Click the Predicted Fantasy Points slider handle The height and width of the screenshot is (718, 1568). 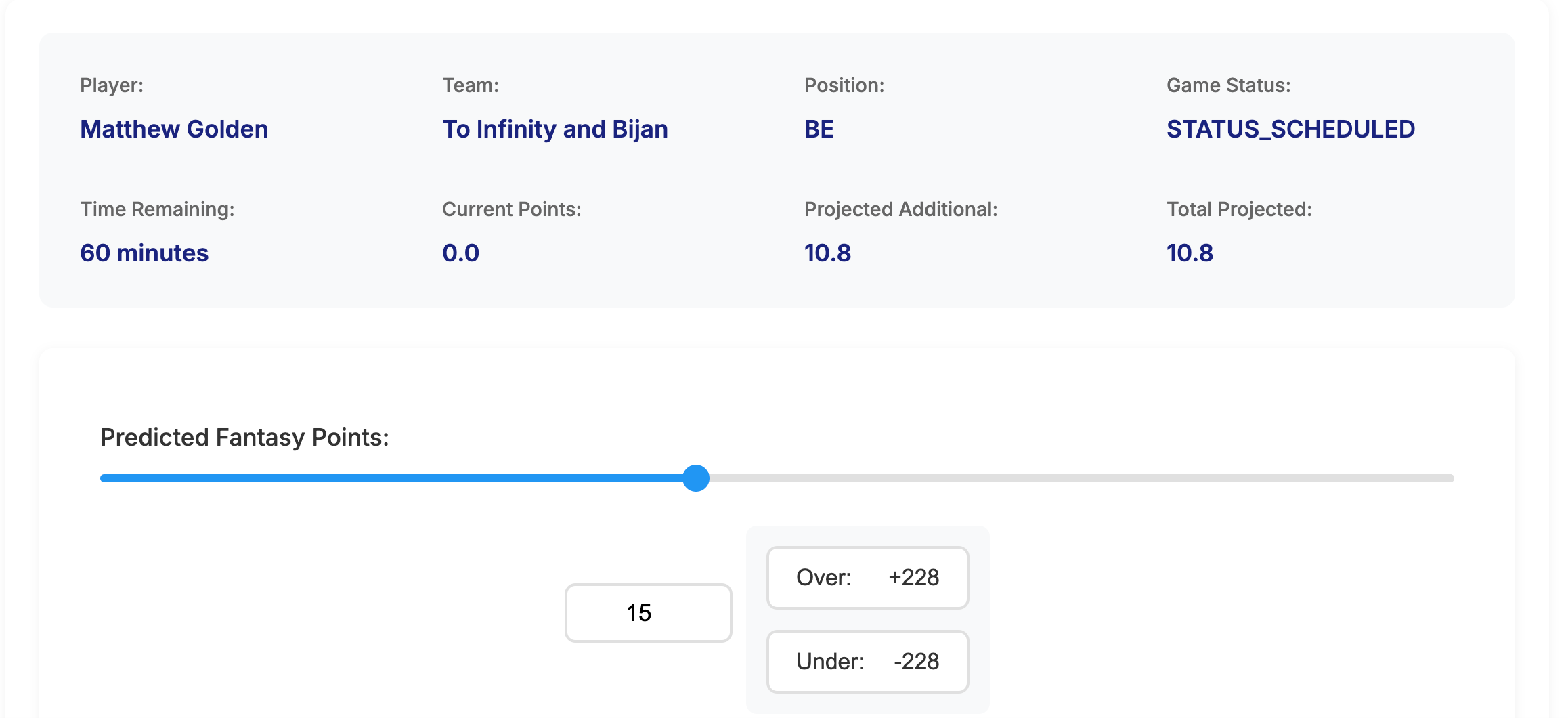coord(695,478)
